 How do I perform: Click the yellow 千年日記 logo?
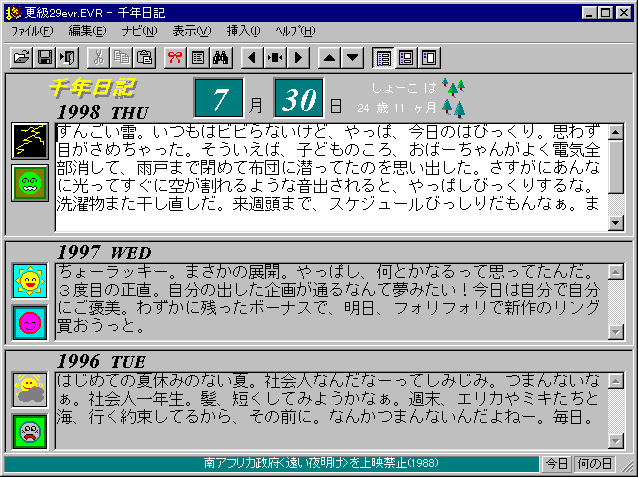pos(92,88)
